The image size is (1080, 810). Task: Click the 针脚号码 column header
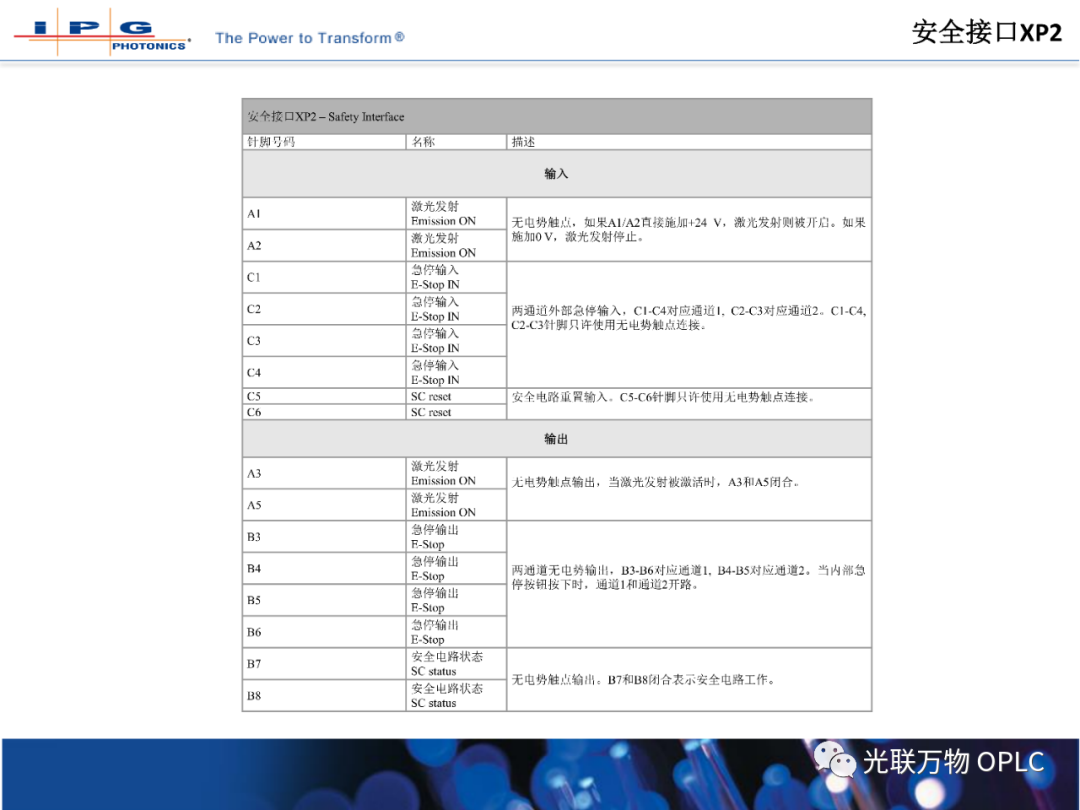[271, 142]
